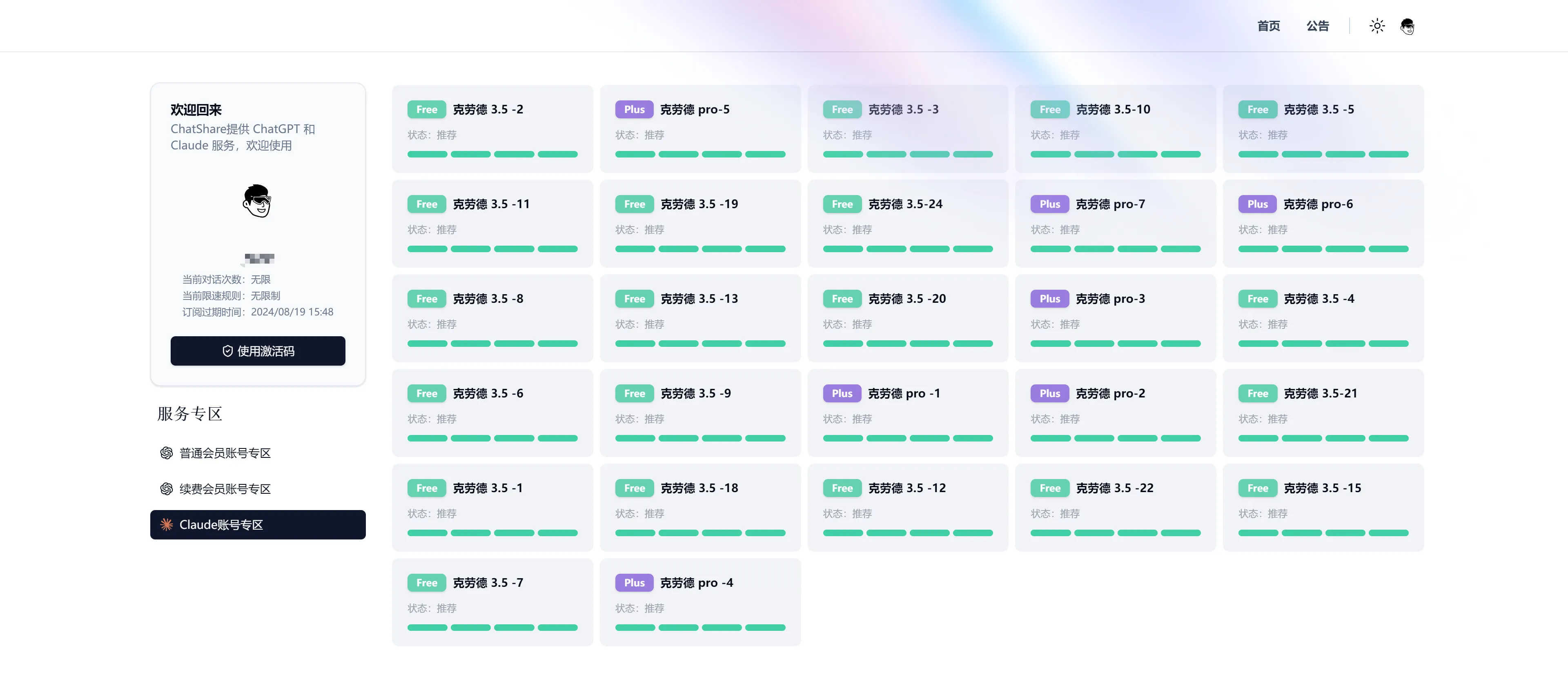Switch to 续费会员账号专区 section

pos(225,489)
